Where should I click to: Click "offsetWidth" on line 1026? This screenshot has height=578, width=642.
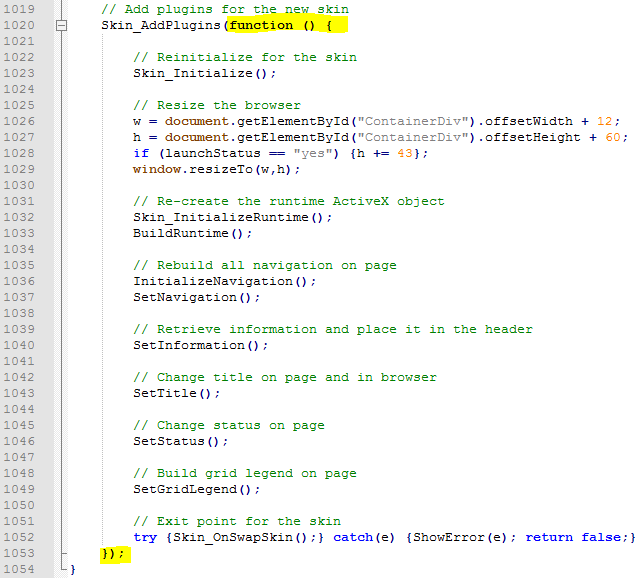[529, 121]
